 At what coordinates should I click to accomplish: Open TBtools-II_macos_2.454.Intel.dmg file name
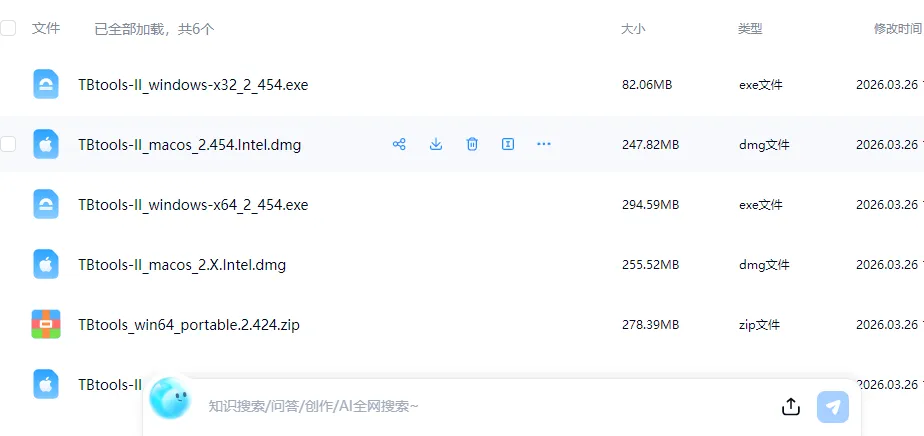(190, 145)
